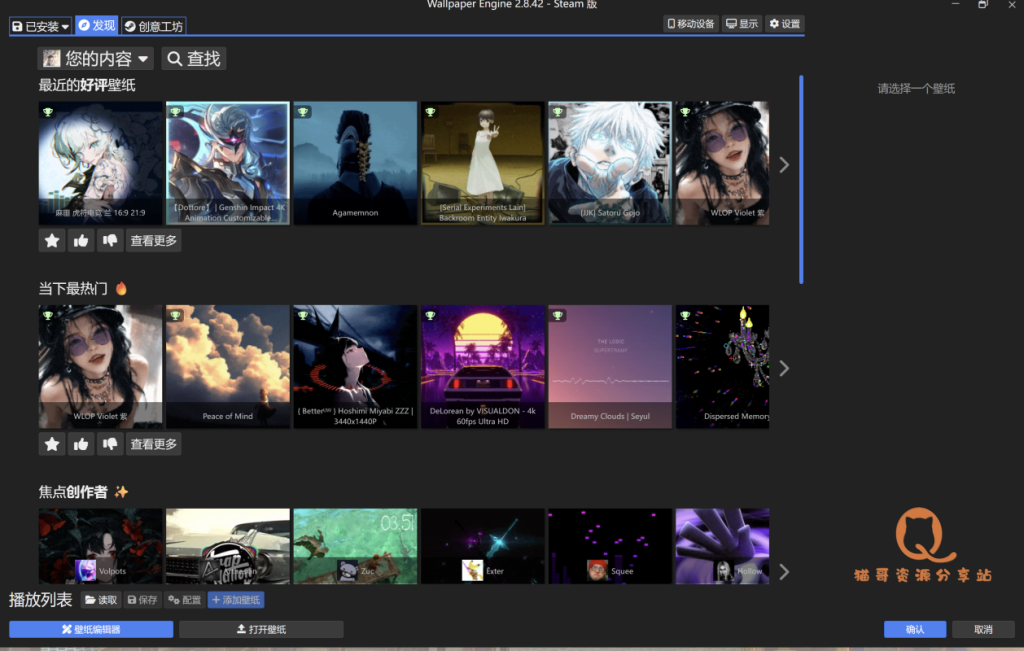Show next creators in 焦点创作者 row

(x=784, y=572)
